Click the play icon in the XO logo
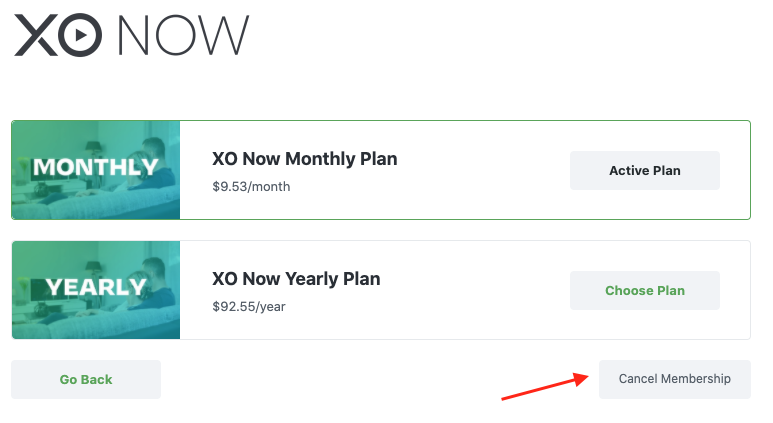This screenshot has width=773, height=423. [81, 35]
